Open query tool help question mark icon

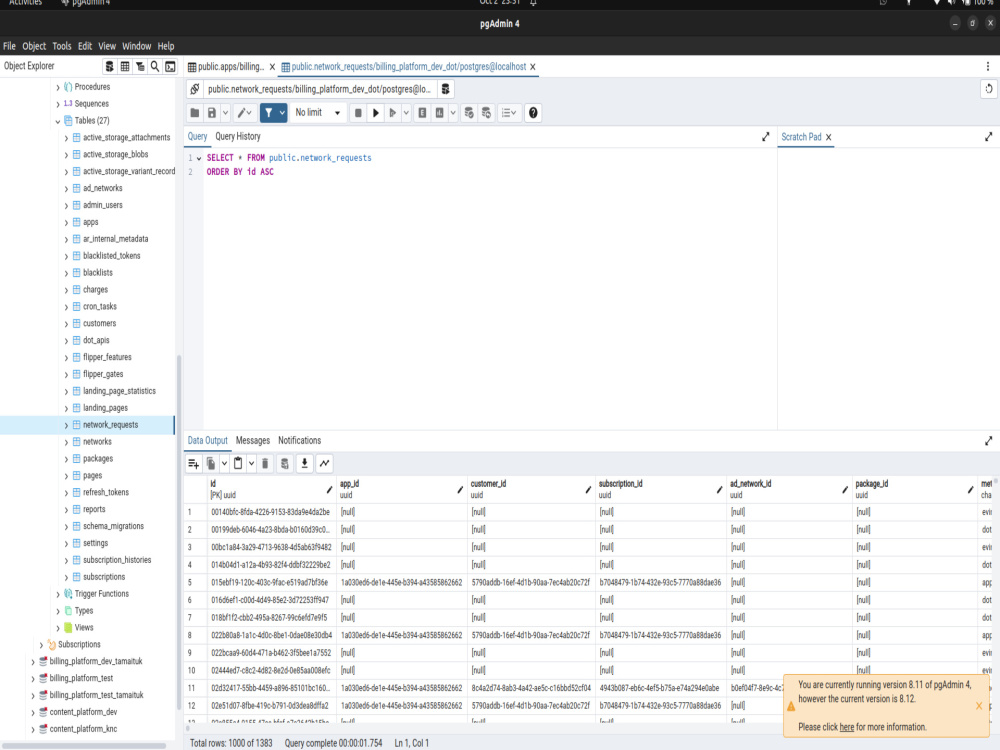coord(533,113)
